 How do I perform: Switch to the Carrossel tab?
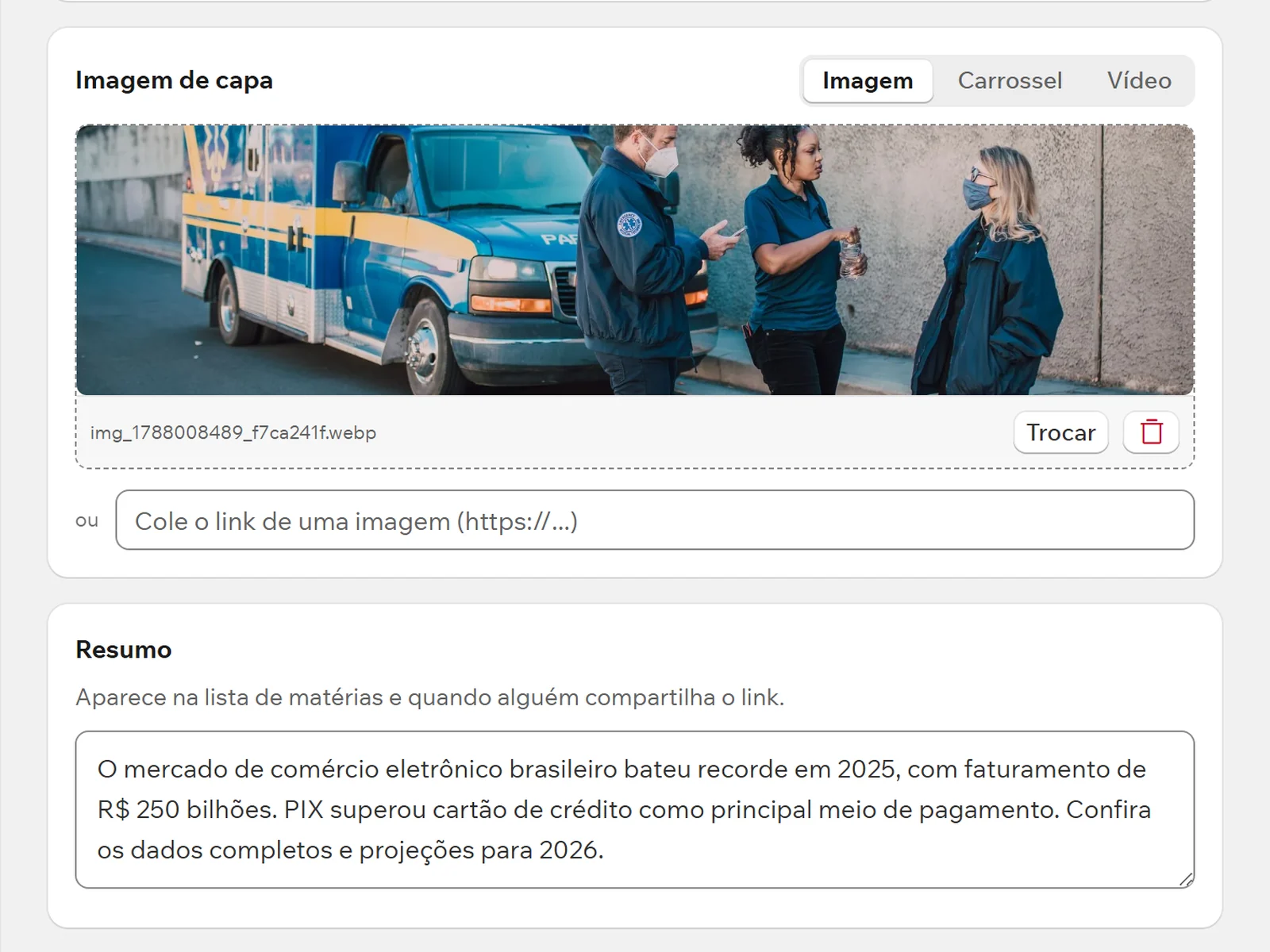click(1010, 81)
